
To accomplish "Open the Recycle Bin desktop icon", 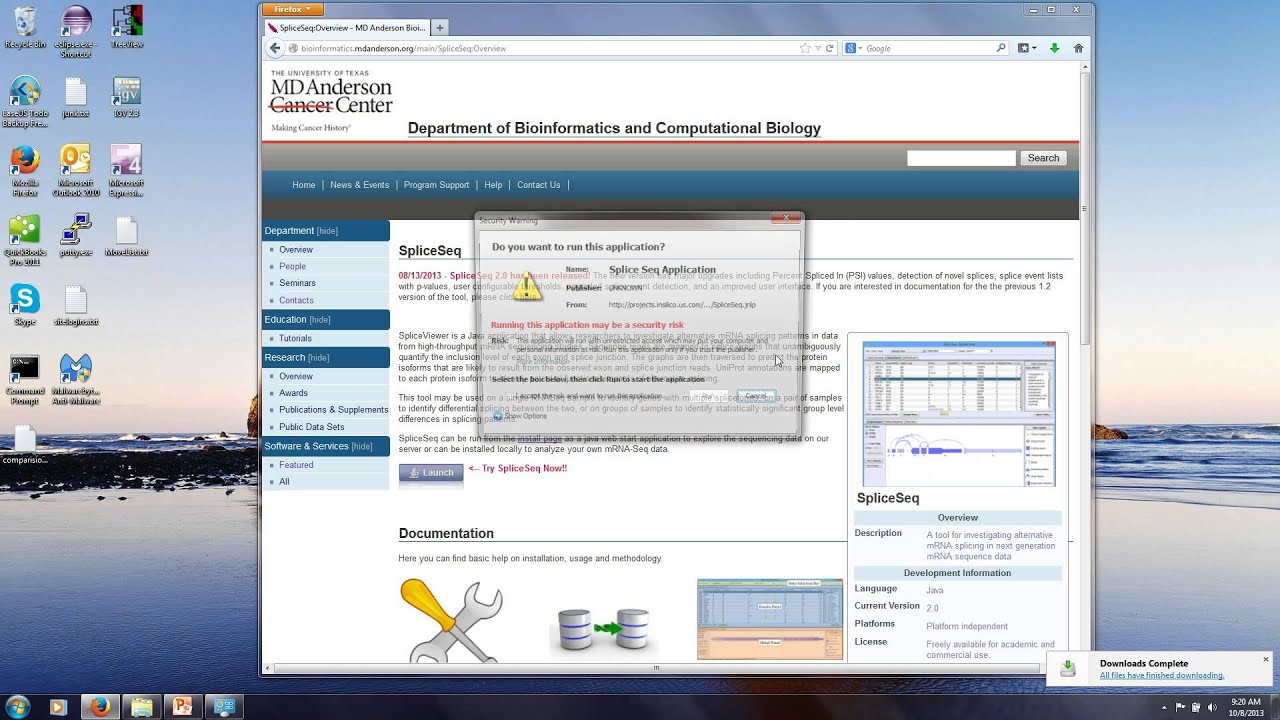I will pos(25,27).
